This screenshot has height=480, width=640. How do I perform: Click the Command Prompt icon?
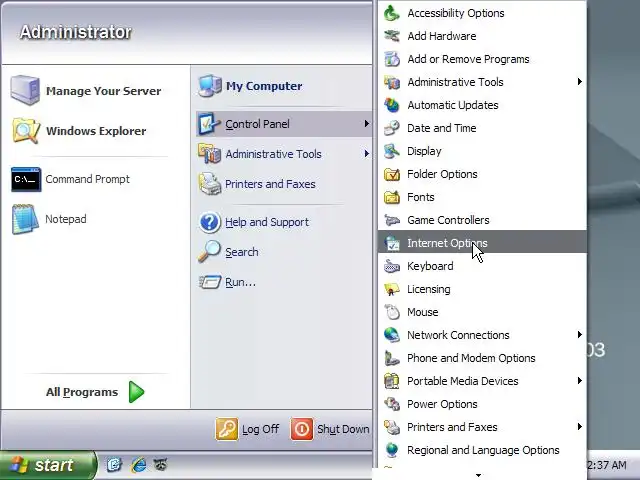tap(26, 179)
